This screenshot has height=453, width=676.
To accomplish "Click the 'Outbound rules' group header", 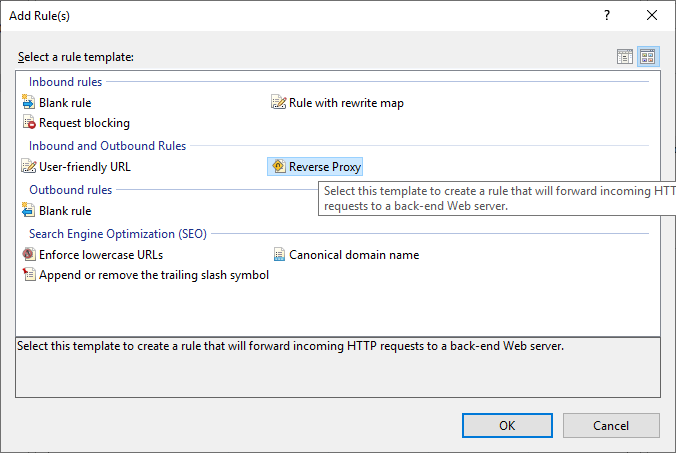I will click(x=71, y=190).
